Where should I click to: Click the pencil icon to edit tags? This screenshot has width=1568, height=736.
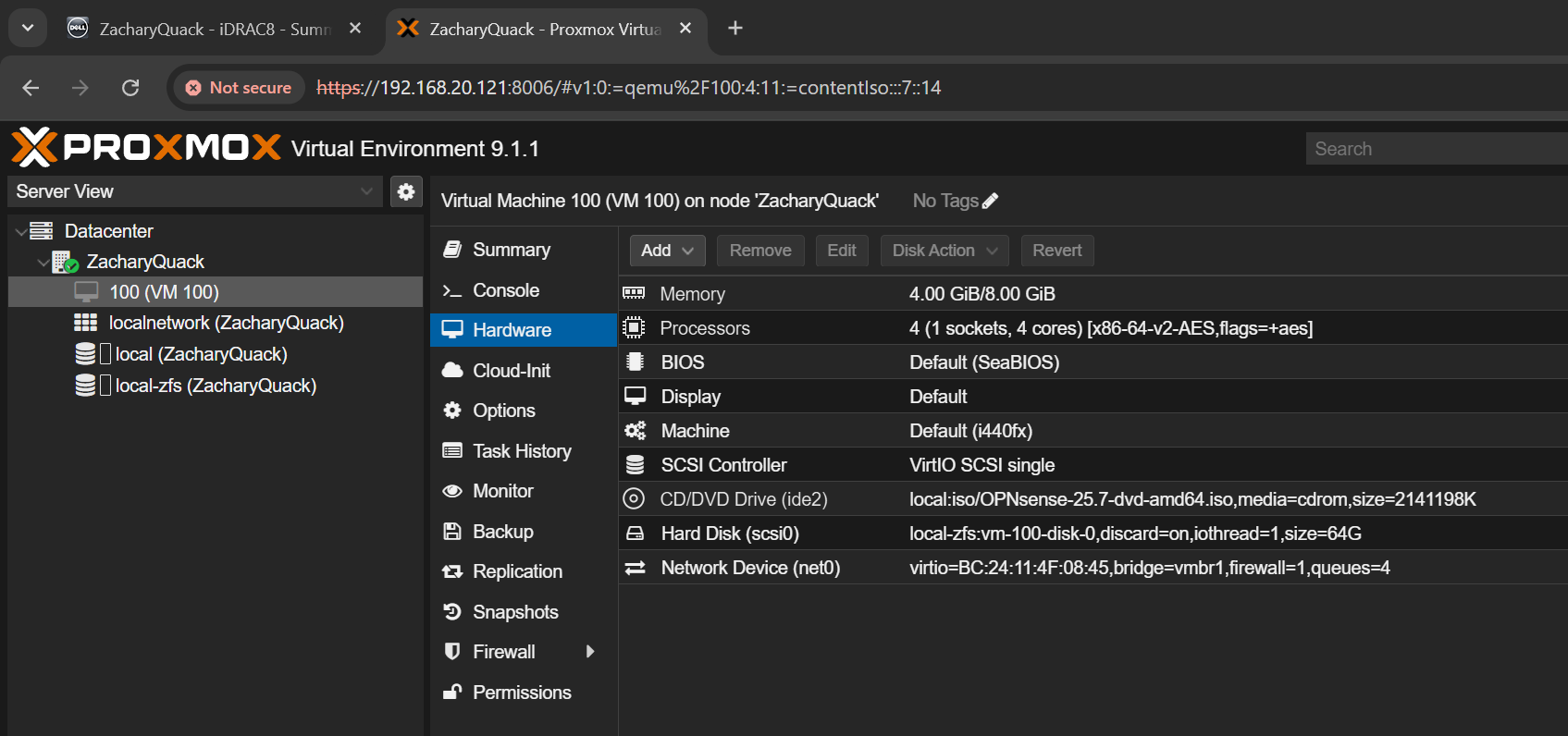click(x=991, y=201)
